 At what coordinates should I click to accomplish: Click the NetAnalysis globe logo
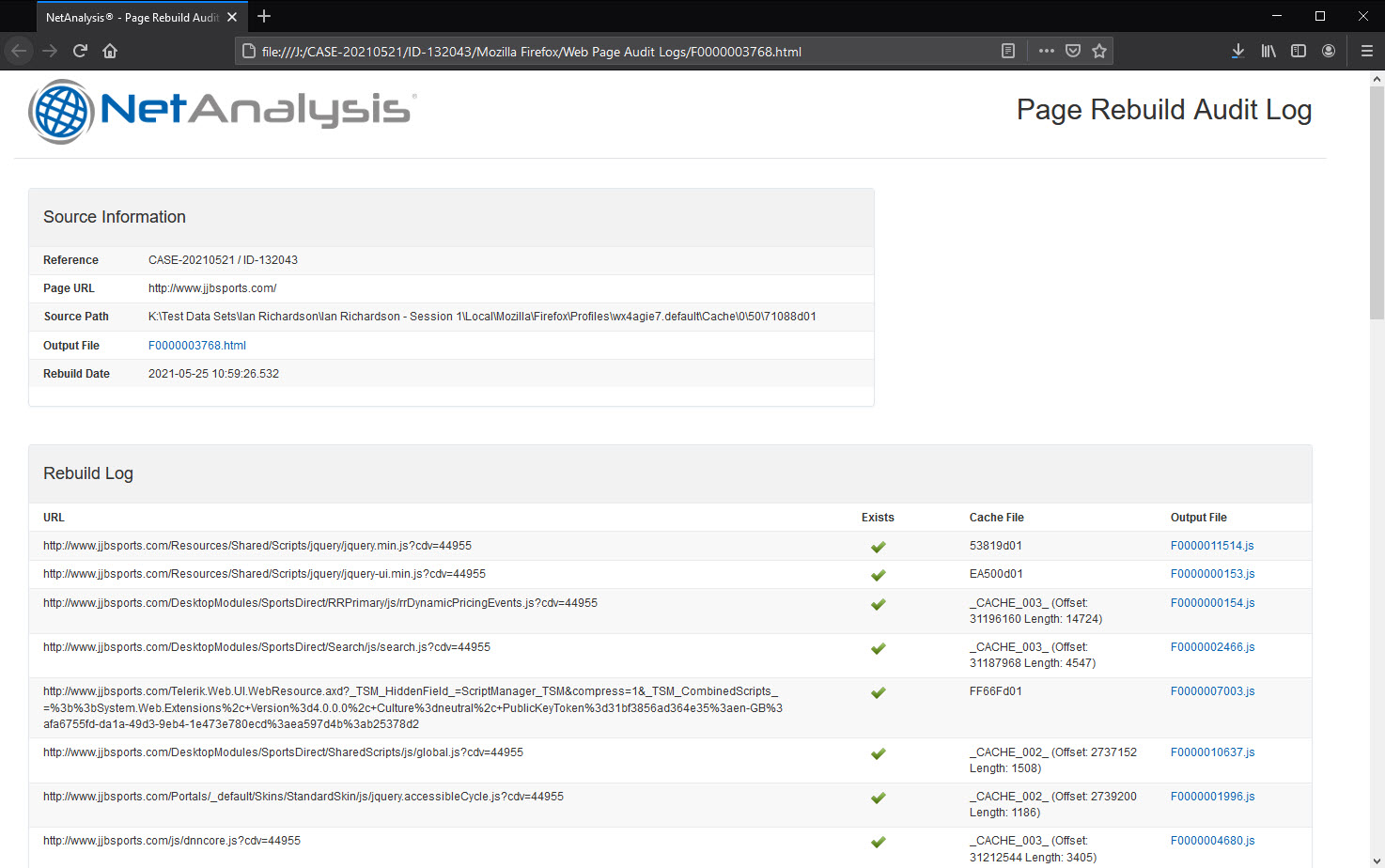[x=62, y=112]
